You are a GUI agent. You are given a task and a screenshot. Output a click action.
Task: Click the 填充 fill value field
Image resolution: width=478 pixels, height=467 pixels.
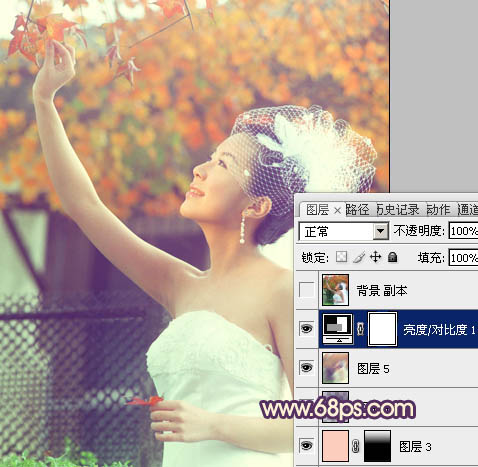point(463,258)
